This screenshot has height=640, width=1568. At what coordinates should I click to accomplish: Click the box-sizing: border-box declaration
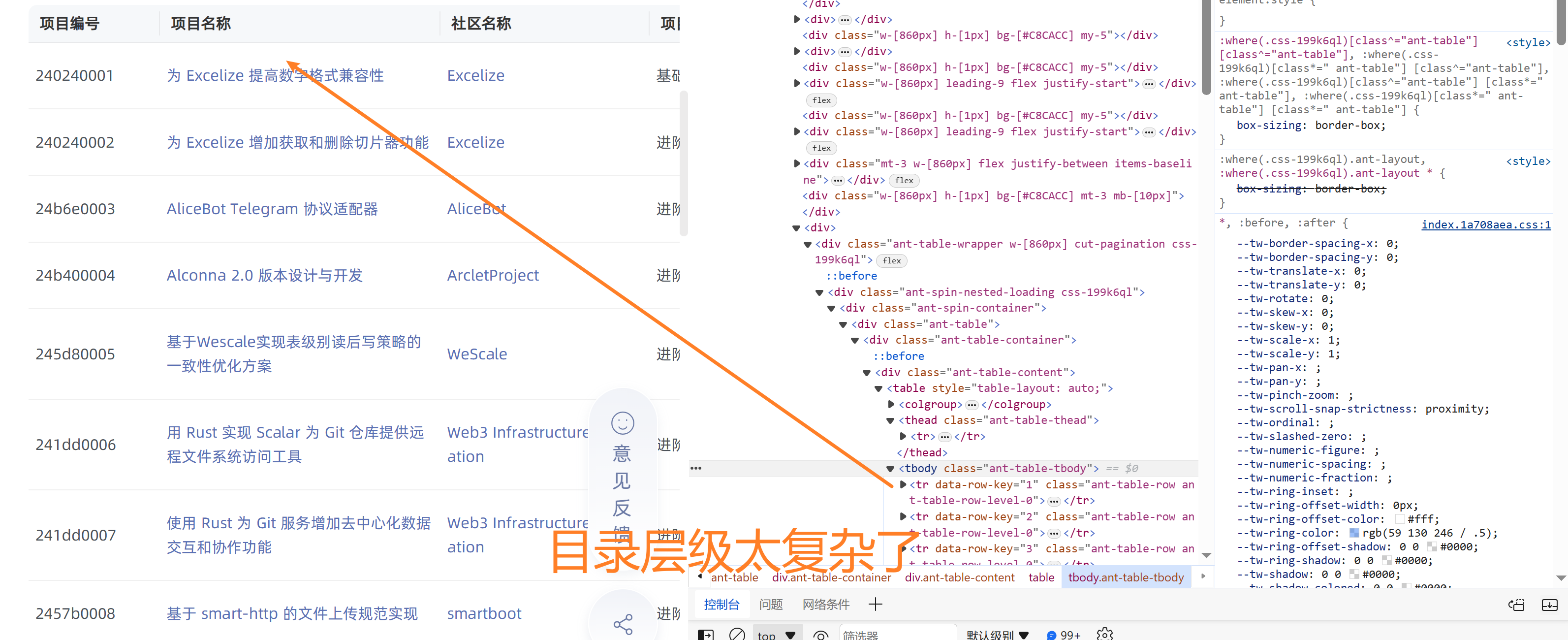pyautogui.click(x=1311, y=125)
